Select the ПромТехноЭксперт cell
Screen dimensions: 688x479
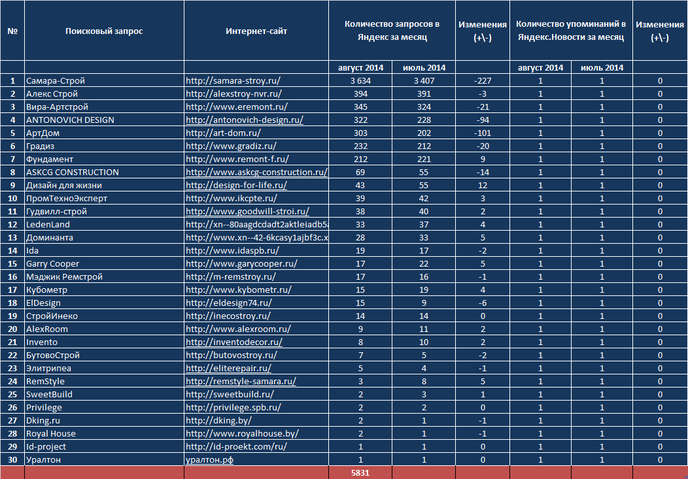[104, 198]
